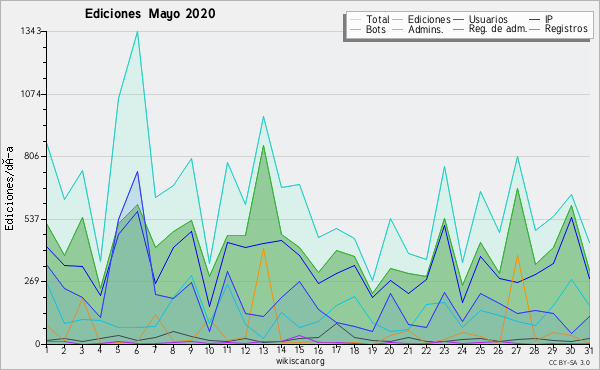Click x-axis day label 25

(x=481, y=350)
